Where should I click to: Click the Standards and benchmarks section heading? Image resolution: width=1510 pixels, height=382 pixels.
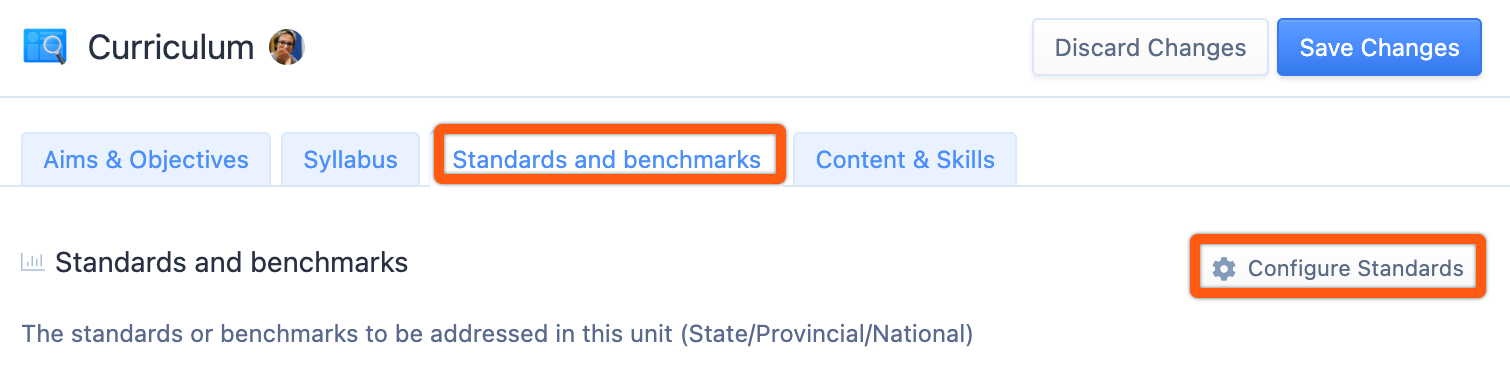coord(231,263)
